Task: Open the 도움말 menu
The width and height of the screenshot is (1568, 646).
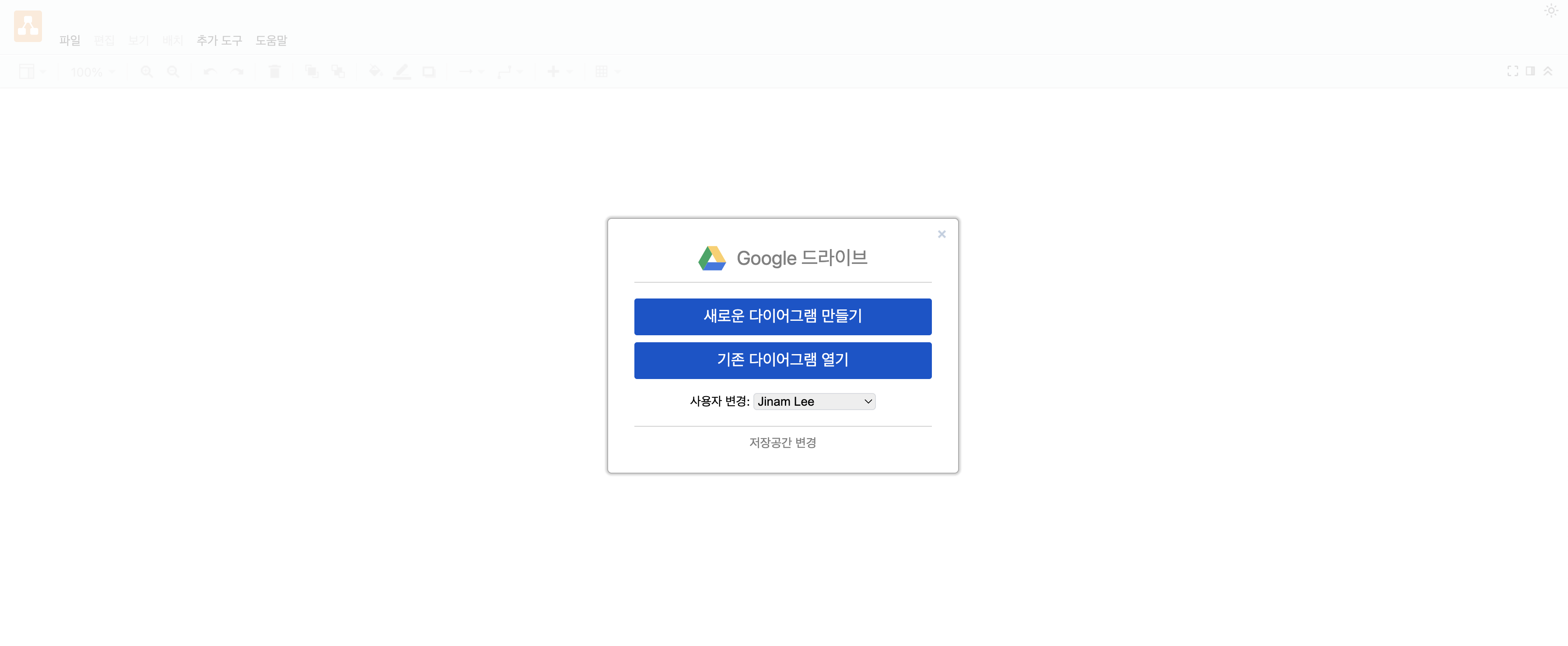Action: click(271, 40)
